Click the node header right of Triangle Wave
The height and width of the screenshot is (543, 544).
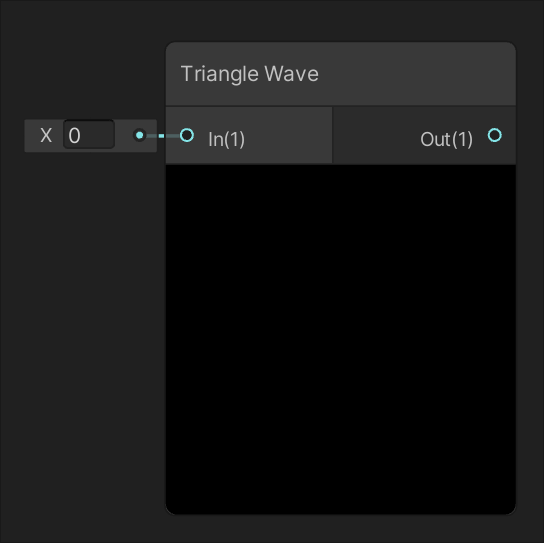[x=416, y=74]
